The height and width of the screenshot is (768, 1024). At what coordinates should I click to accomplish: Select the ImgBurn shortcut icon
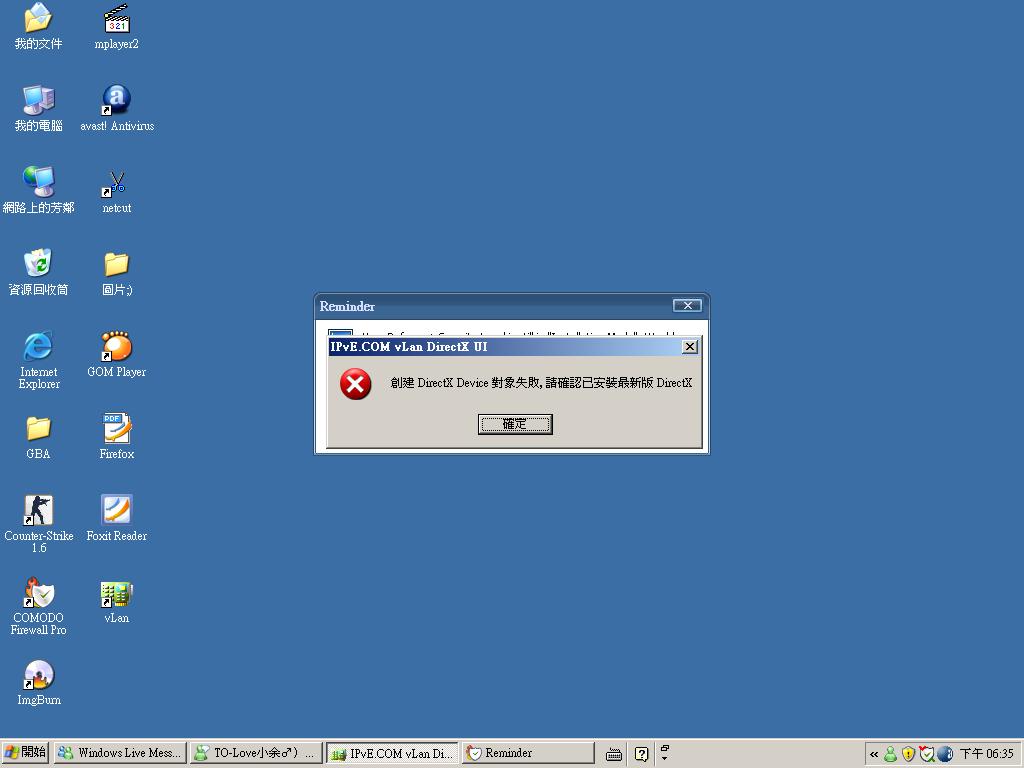coord(39,675)
